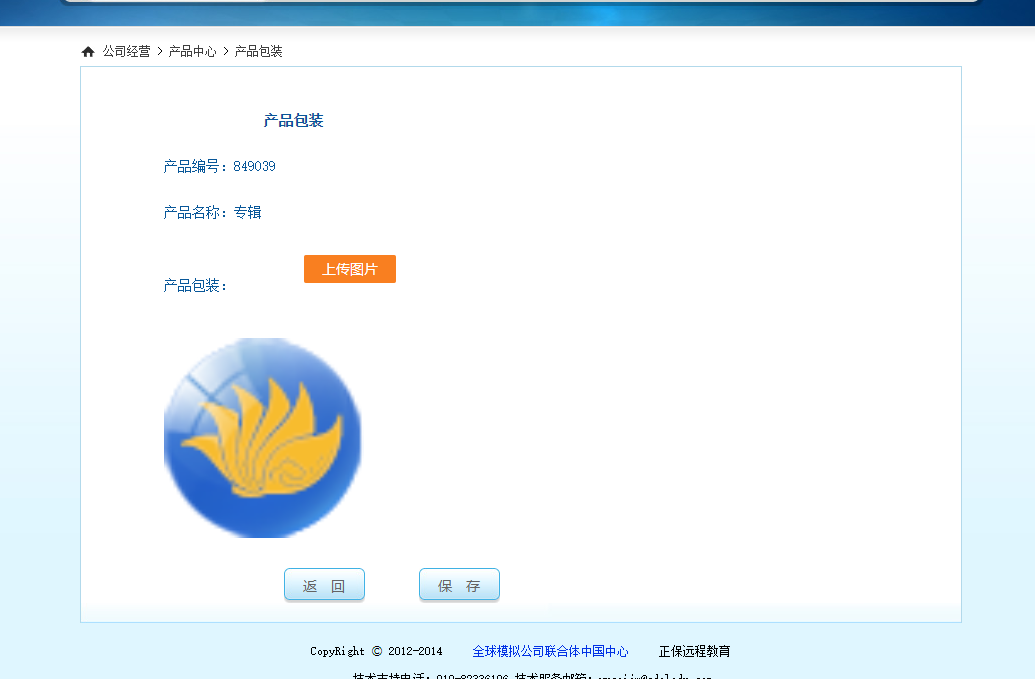1035x679 pixels.
Task: Click the chevron after 产品中心
Action: pos(226,52)
